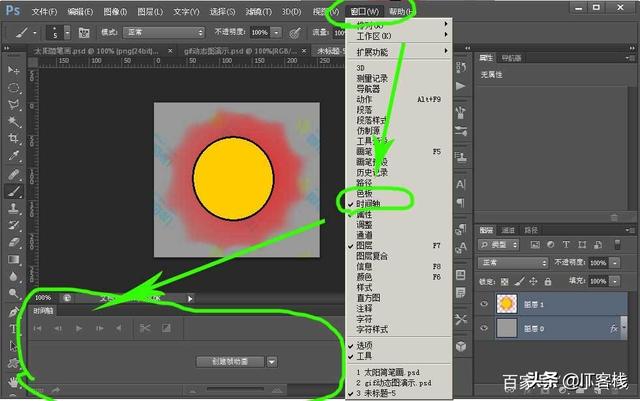Open the 3D cube panel icon in dock
The width and height of the screenshot is (640, 401).
click(461, 346)
